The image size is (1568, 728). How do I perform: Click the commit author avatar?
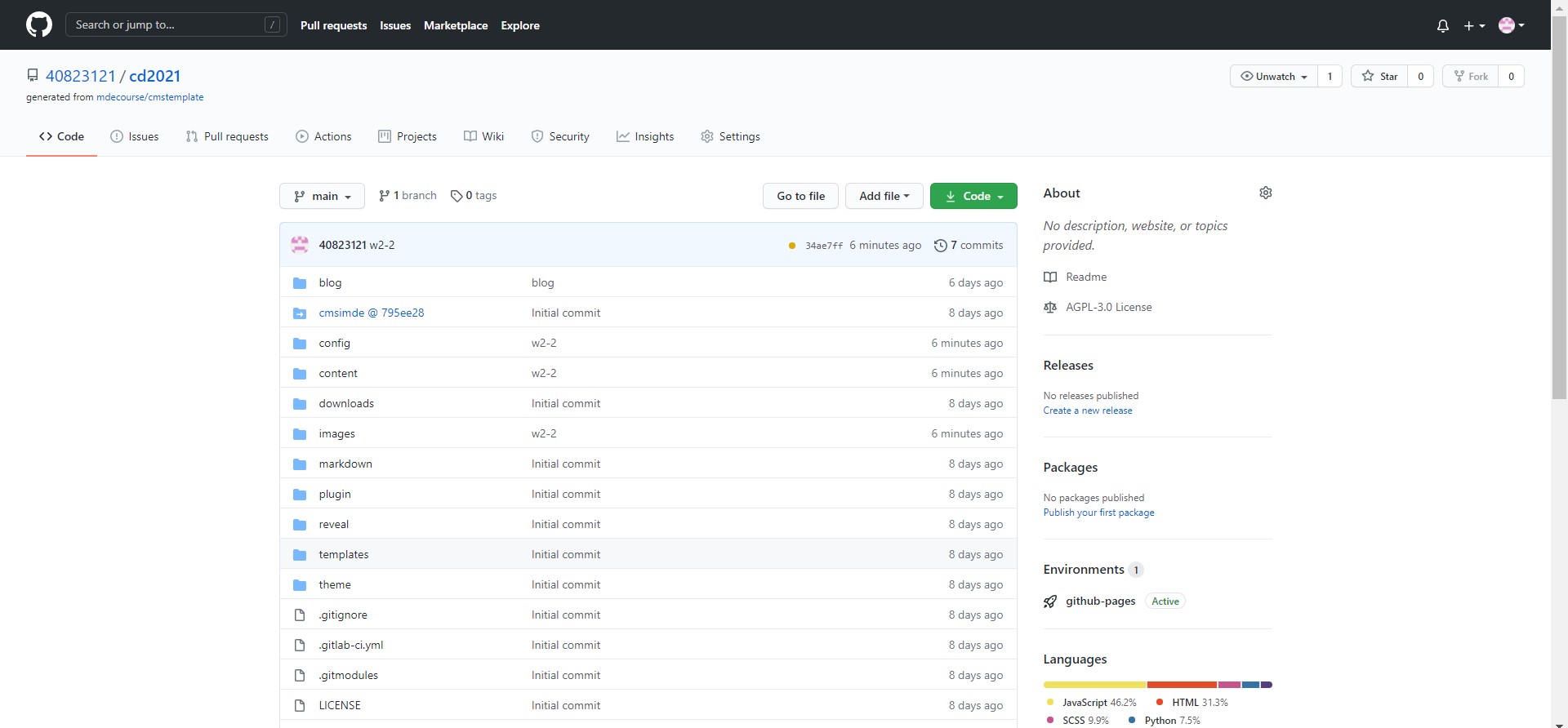point(300,244)
